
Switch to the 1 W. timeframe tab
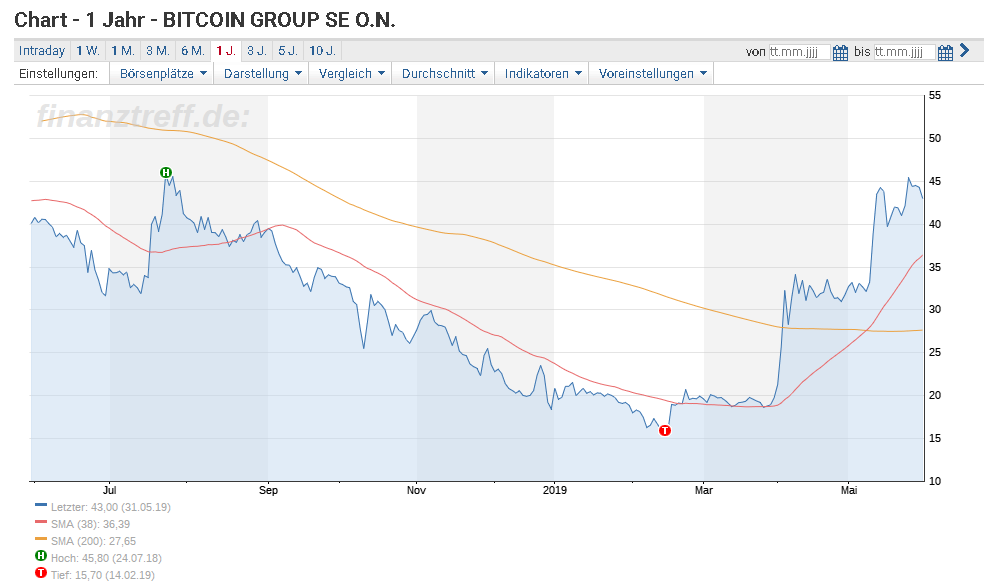point(88,51)
